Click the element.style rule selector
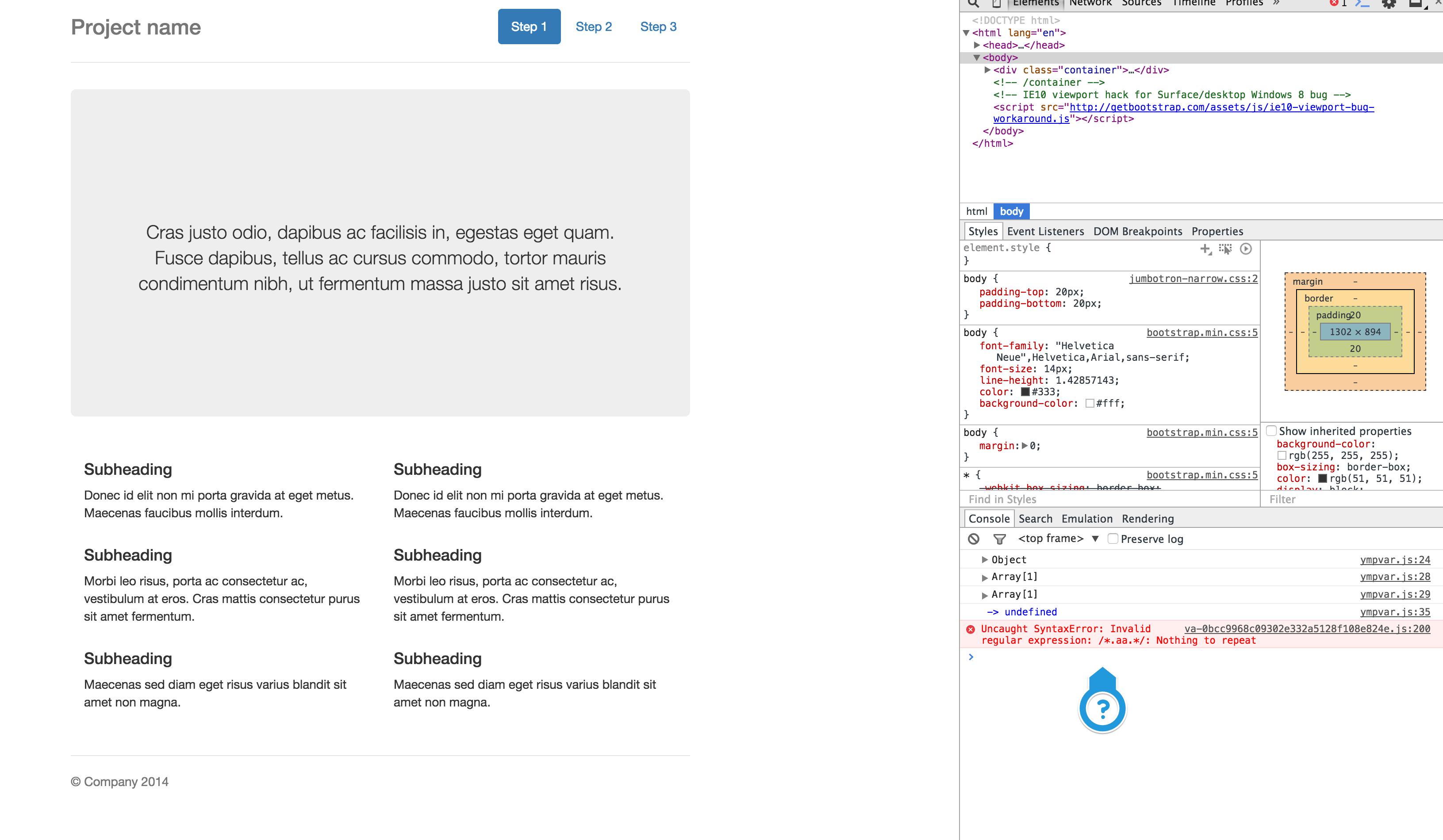Image resolution: width=1443 pixels, height=840 pixels. pos(1001,248)
